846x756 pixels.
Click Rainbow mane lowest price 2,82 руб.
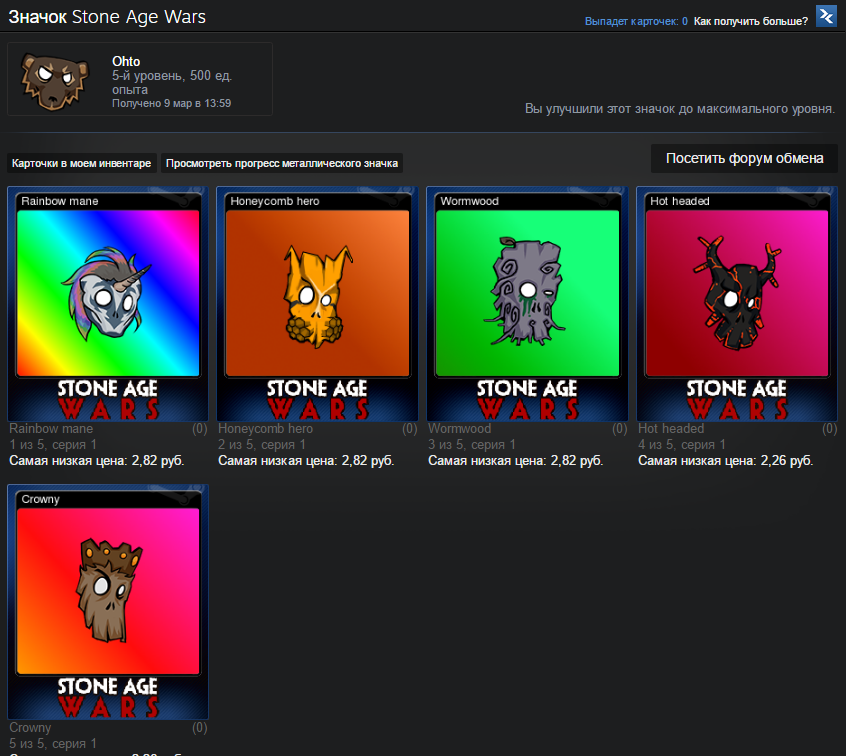pyautogui.click(x=97, y=460)
